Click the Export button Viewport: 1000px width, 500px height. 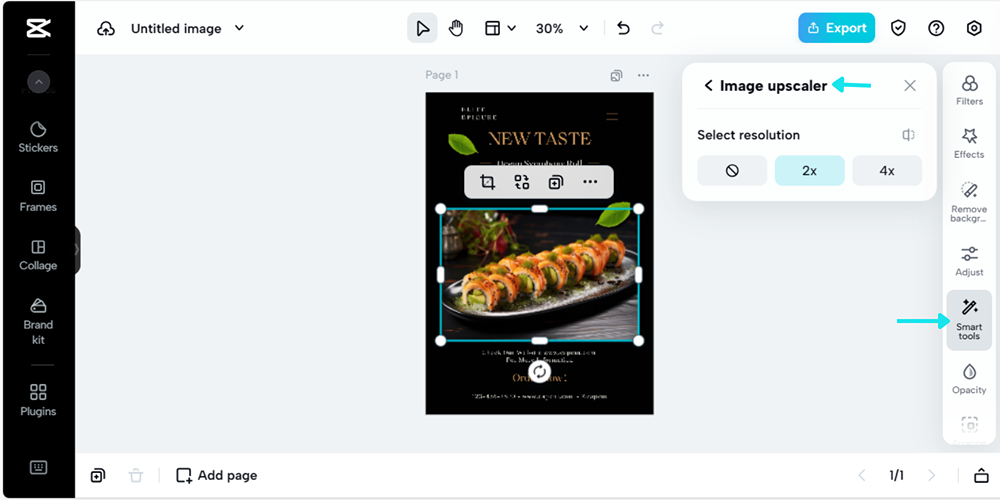click(836, 28)
